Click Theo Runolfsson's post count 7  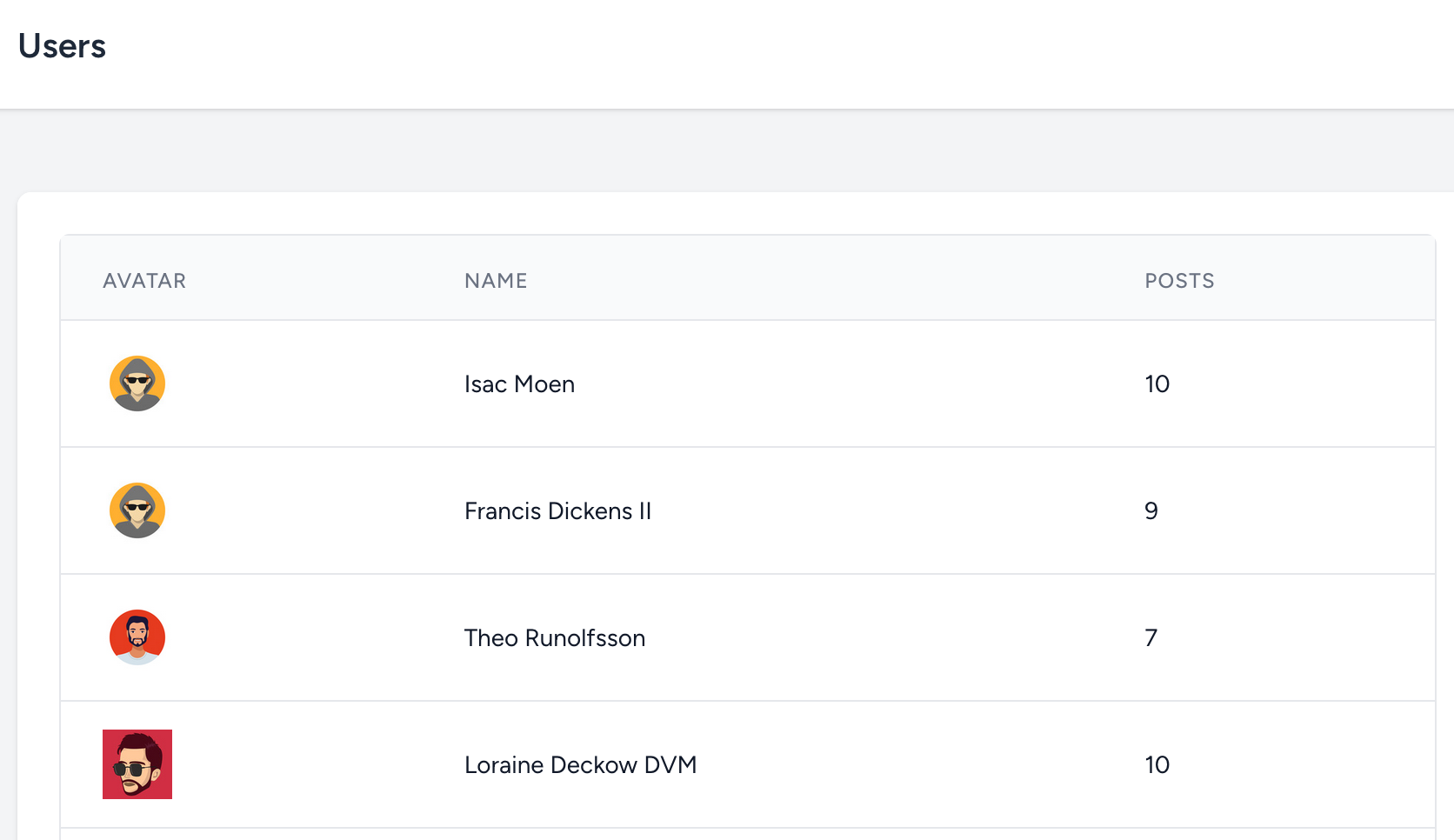(x=1151, y=638)
